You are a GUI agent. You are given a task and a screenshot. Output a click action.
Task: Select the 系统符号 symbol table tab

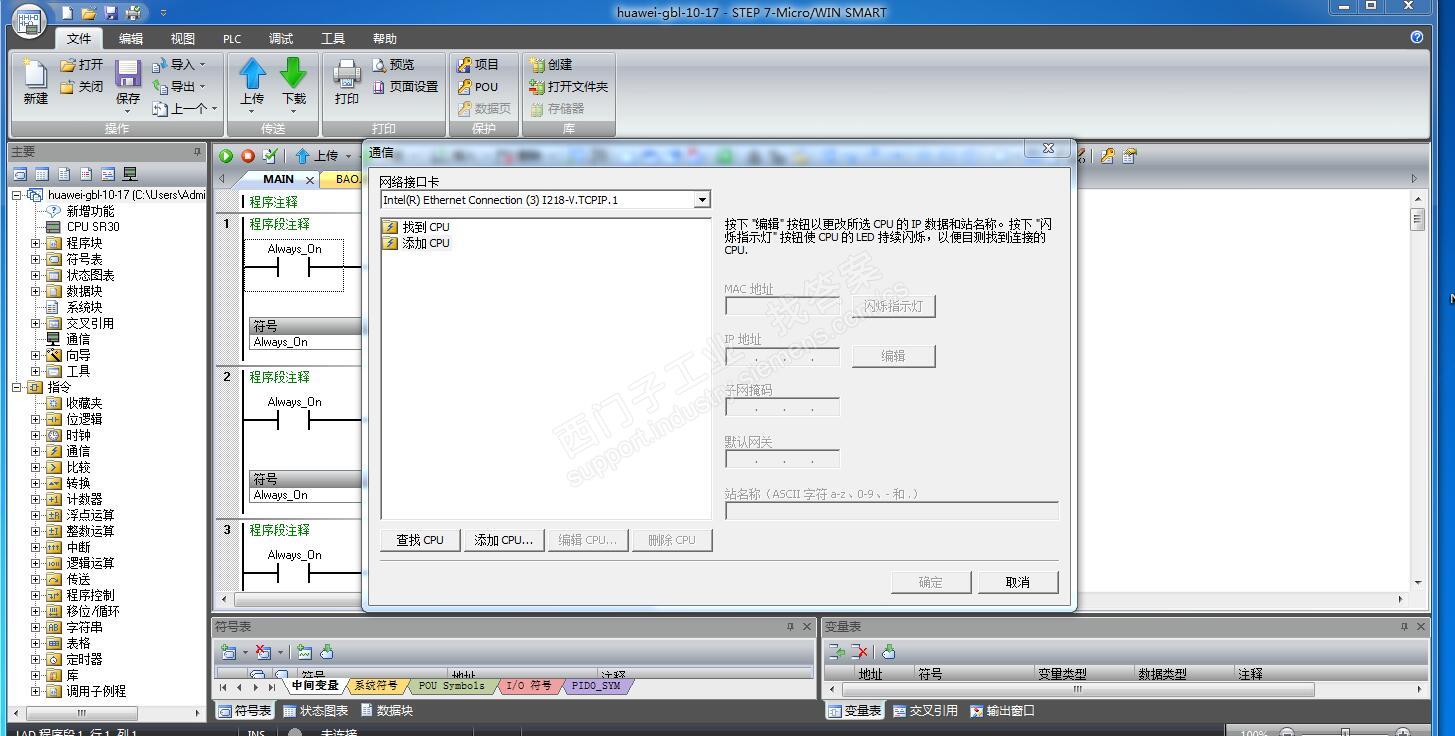click(376, 686)
